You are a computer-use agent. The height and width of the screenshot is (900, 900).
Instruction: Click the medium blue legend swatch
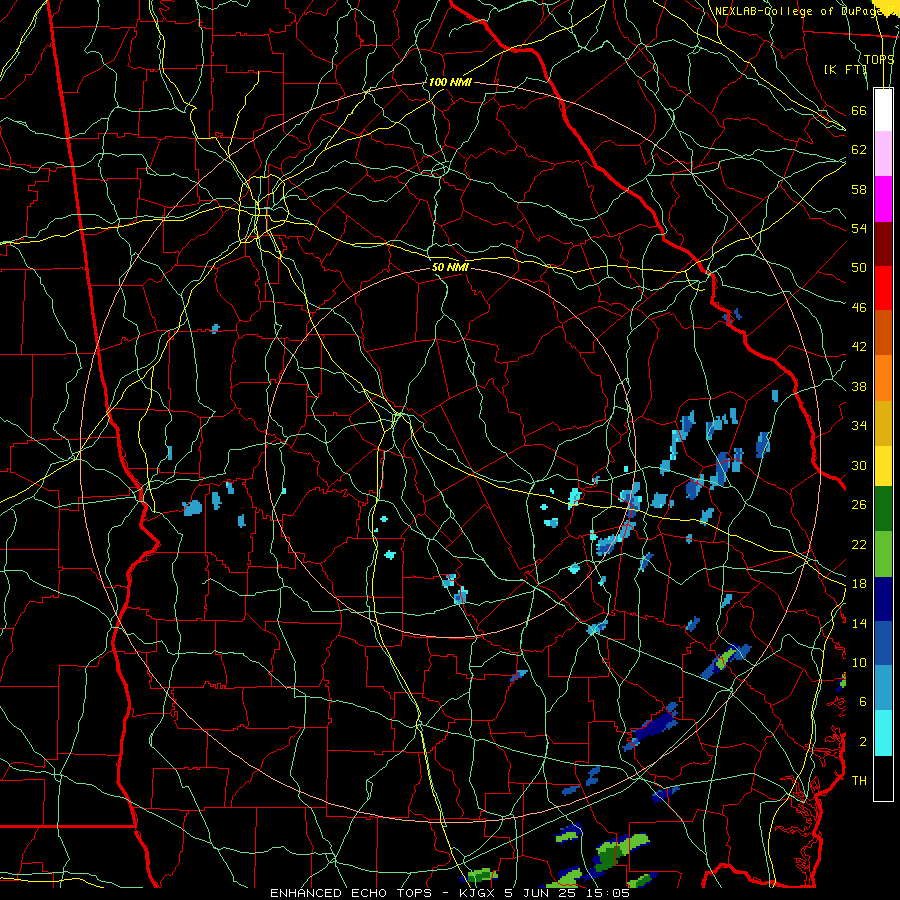click(883, 643)
